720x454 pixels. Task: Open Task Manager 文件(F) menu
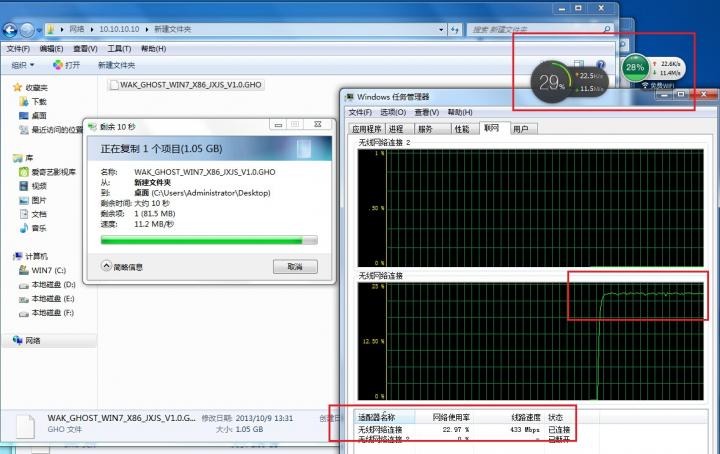pos(360,112)
